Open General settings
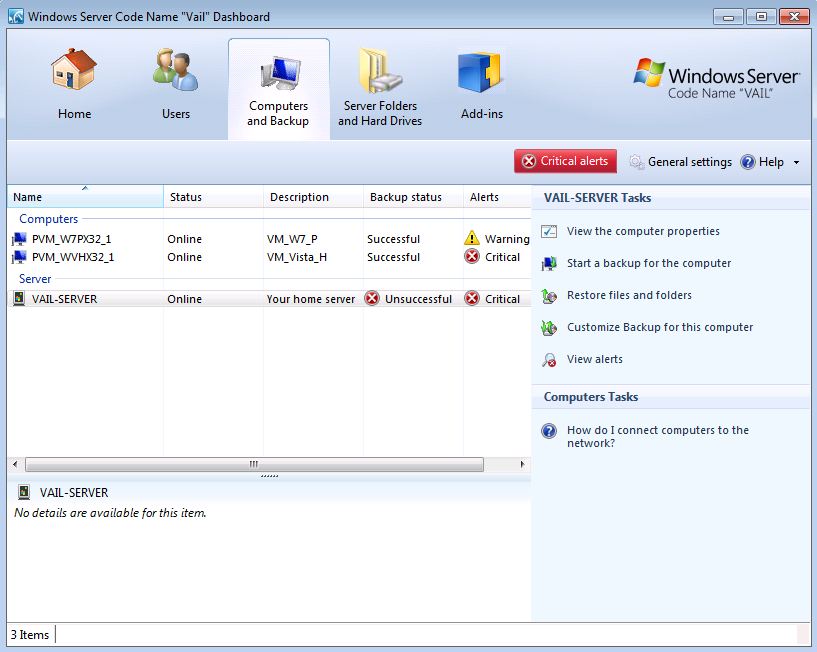Viewport: 817px width, 652px height. (x=680, y=162)
